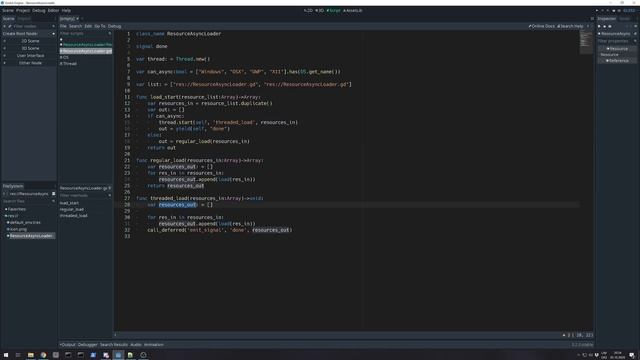
Task: Switch to the 3D workspace
Action: pyautogui.click(x=320, y=11)
